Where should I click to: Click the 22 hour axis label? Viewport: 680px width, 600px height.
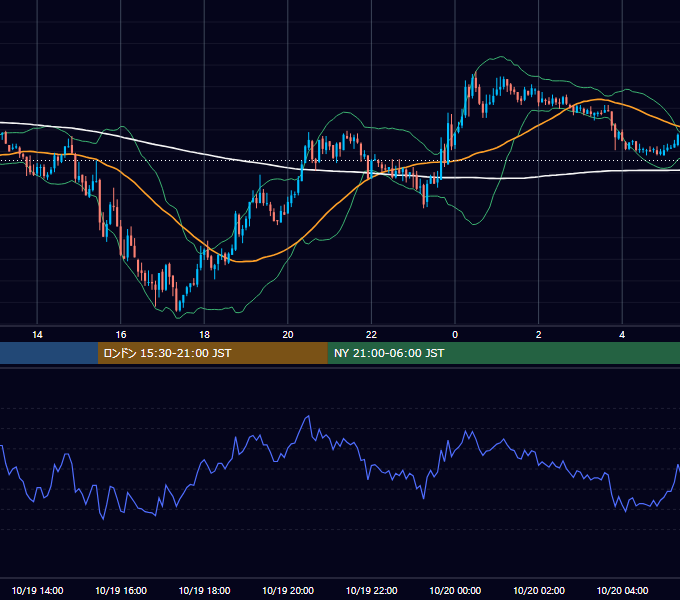click(x=371, y=335)
